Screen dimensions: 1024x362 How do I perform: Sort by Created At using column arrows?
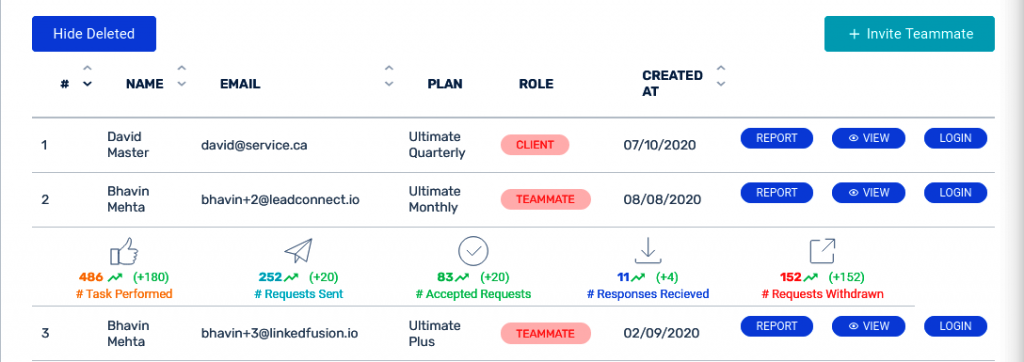tap(721, 76)
